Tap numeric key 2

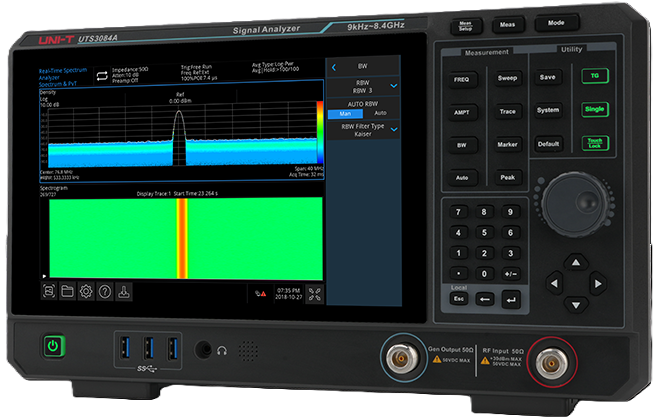coord(484,253)
